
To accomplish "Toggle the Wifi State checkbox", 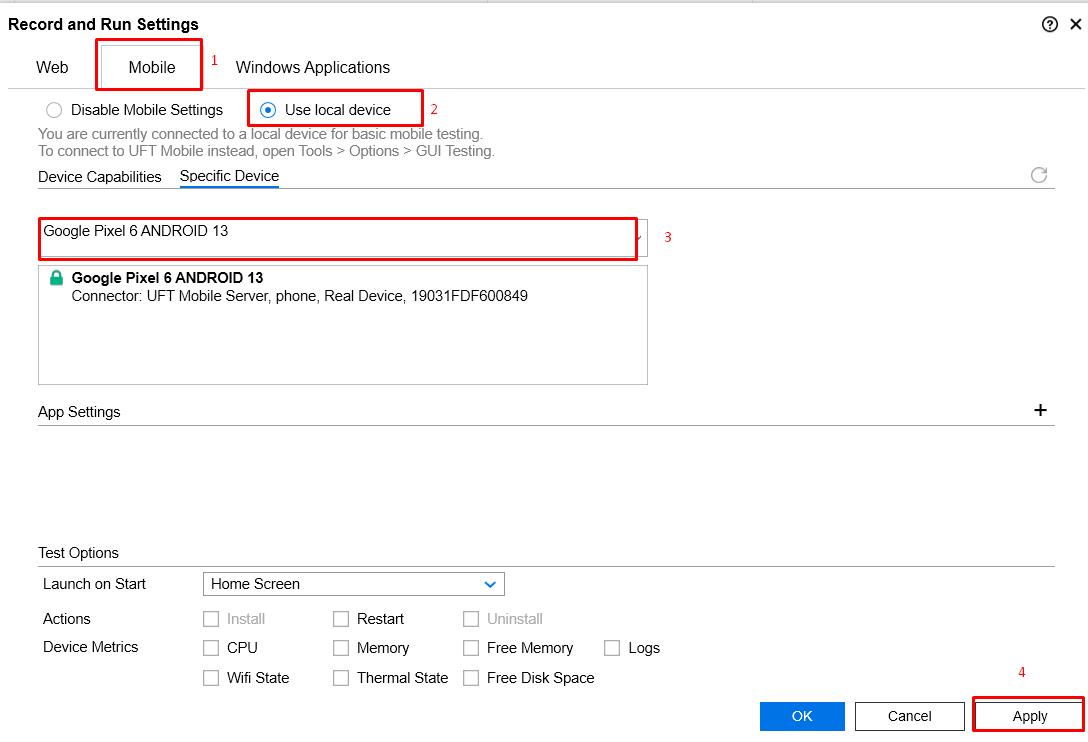I will pyautogui.click(x=211, y=678).
